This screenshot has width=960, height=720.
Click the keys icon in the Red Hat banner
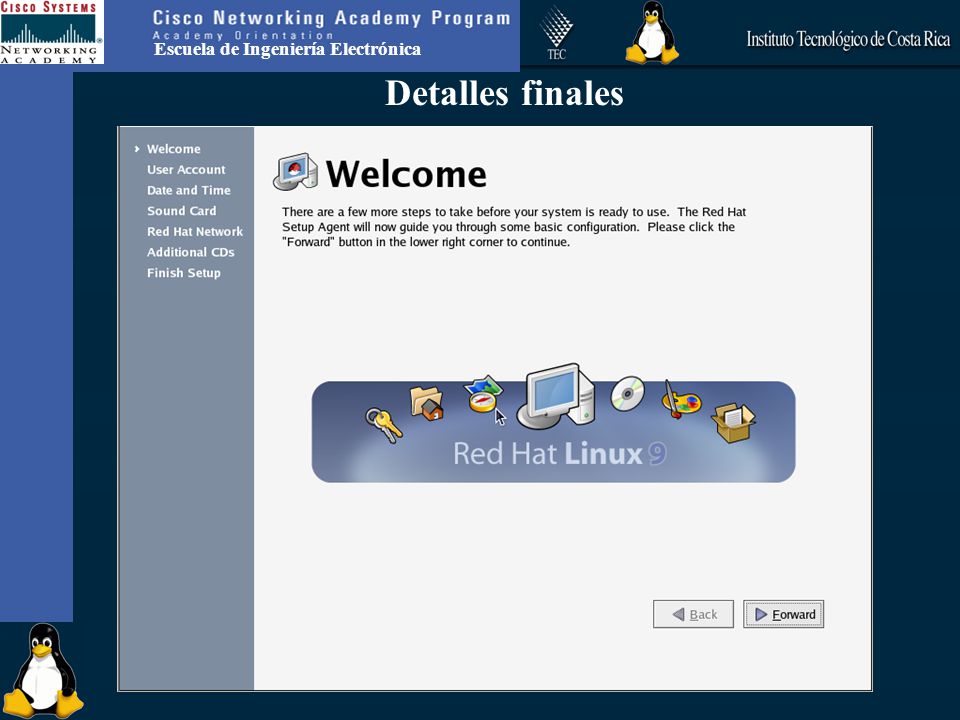384,425
